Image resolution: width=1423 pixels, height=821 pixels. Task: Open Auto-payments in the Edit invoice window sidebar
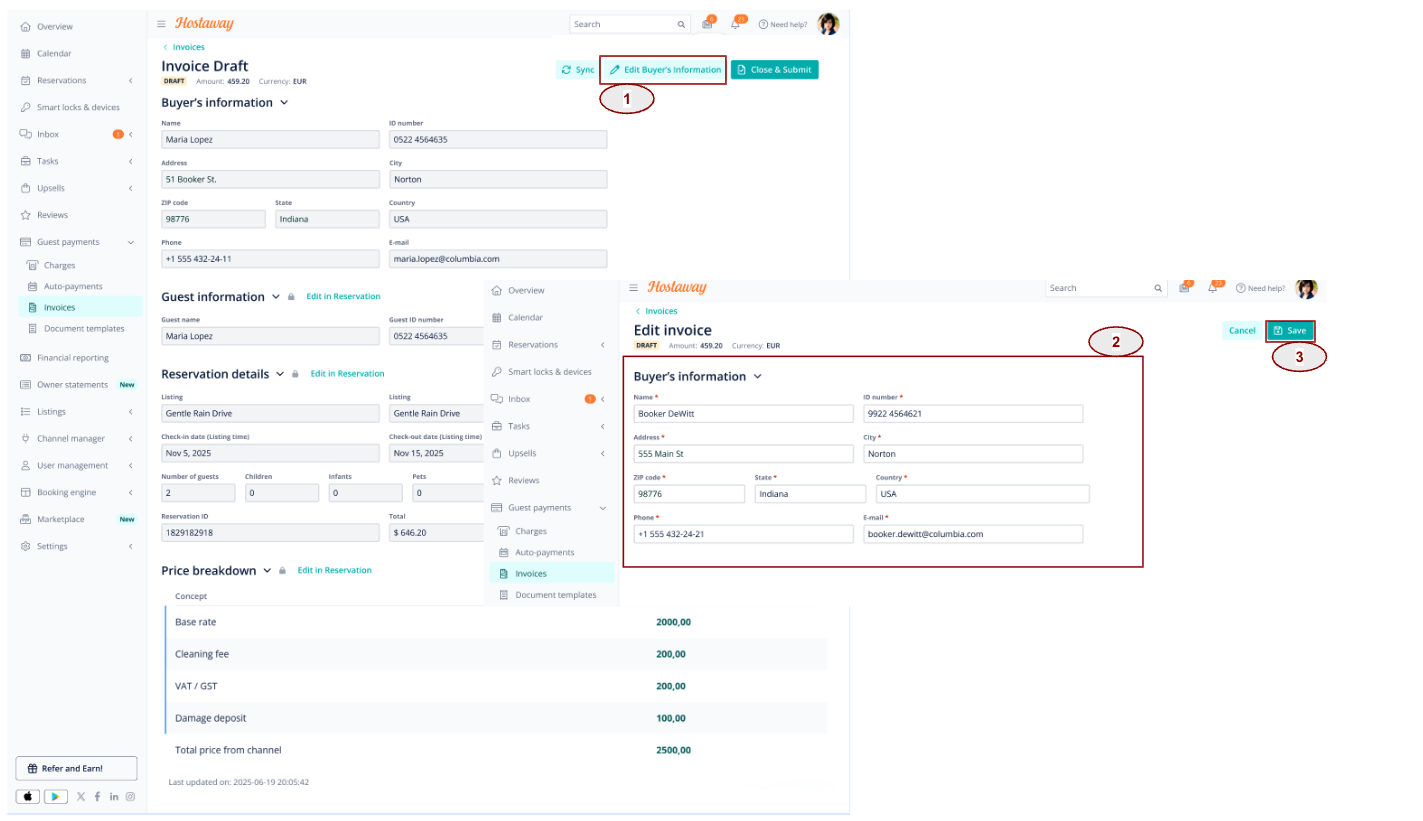(x=544, y=552)
